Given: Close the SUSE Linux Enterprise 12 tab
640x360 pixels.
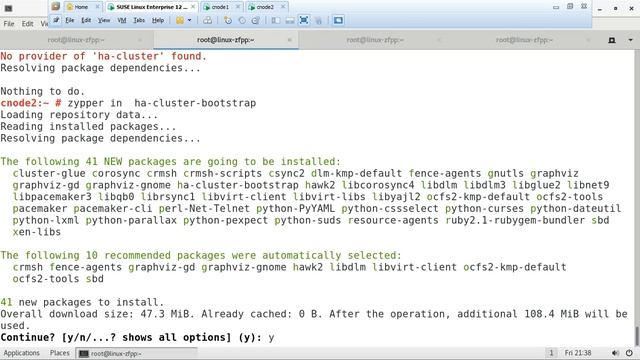Looking at the screenshot, I should coord(193,7).
